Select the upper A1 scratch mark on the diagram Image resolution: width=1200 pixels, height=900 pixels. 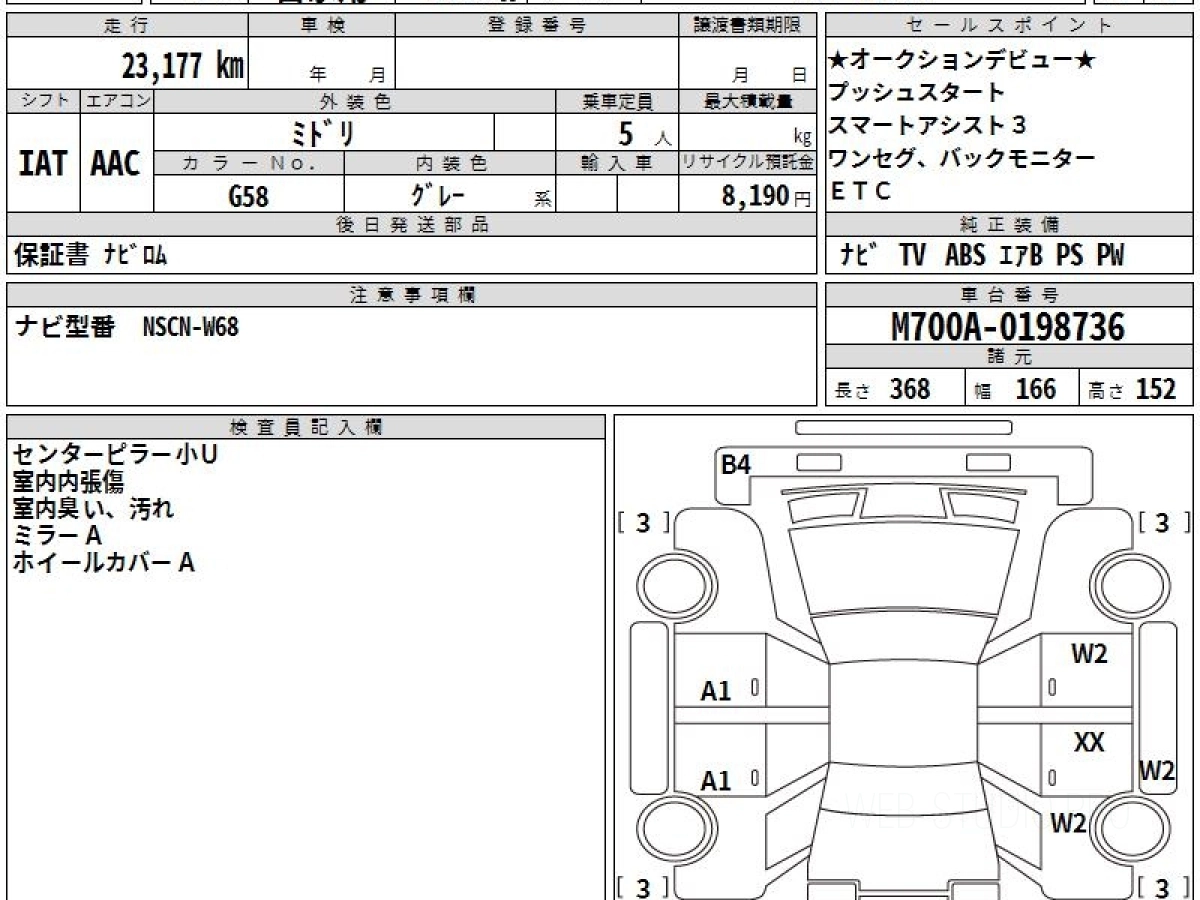715,691
